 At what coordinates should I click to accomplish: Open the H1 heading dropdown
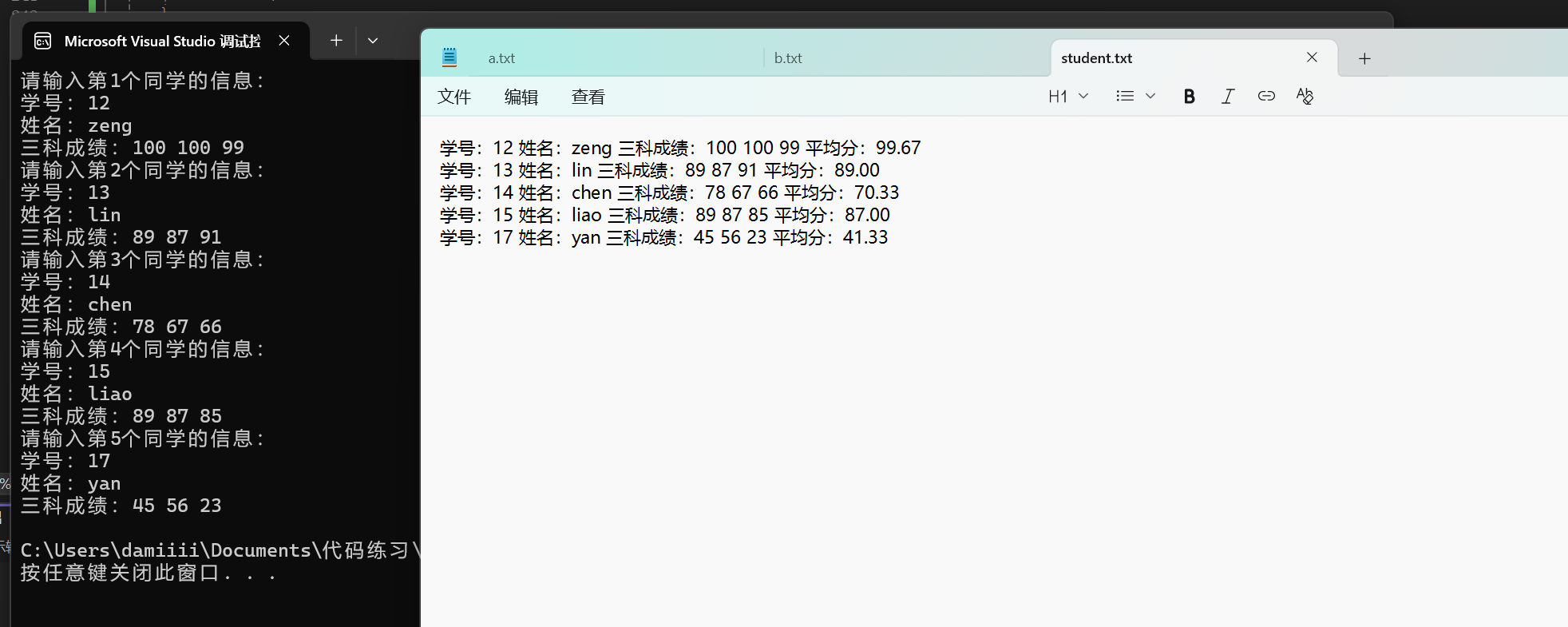point(1068,97)
